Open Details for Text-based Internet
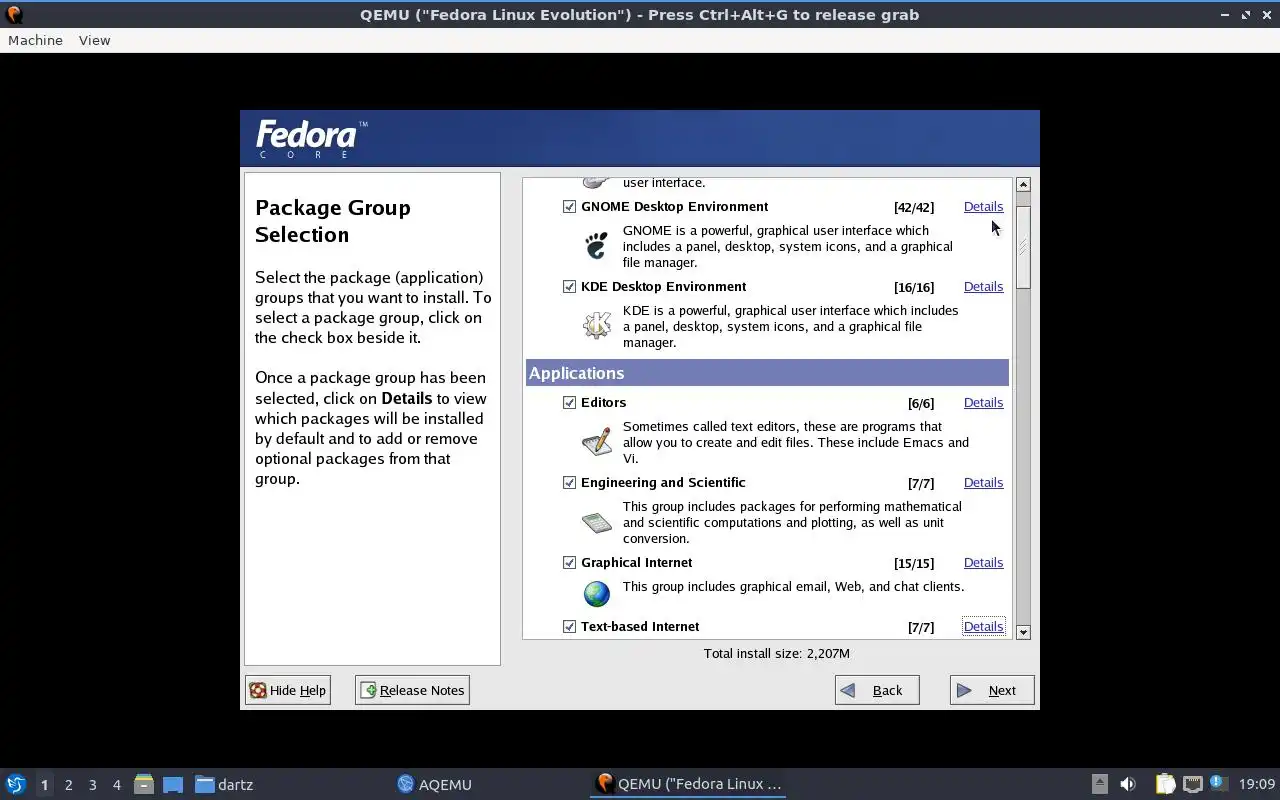 click(983, 627)
